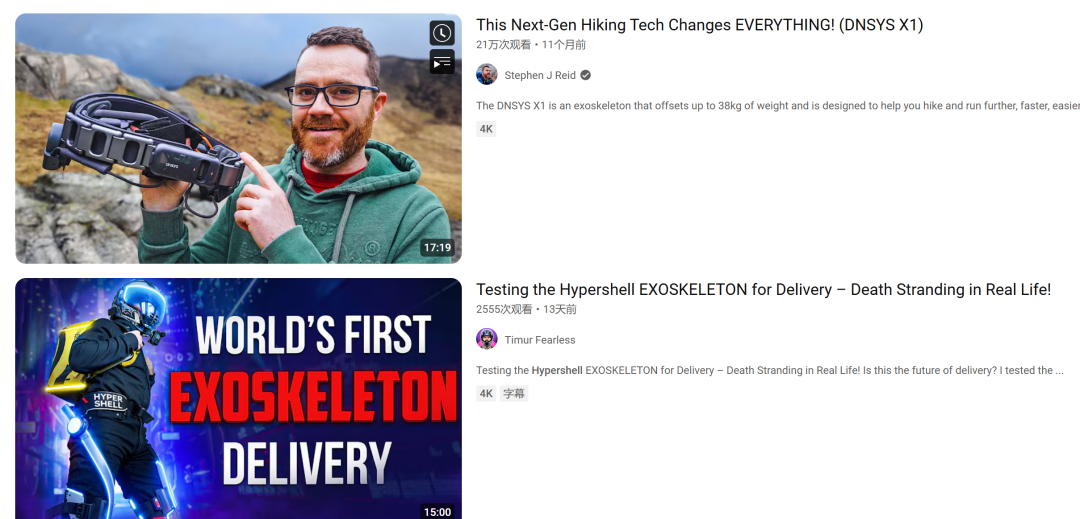Click the 15:00 duration badge
Screen dimensions: 1080x519
click(437, 511)
